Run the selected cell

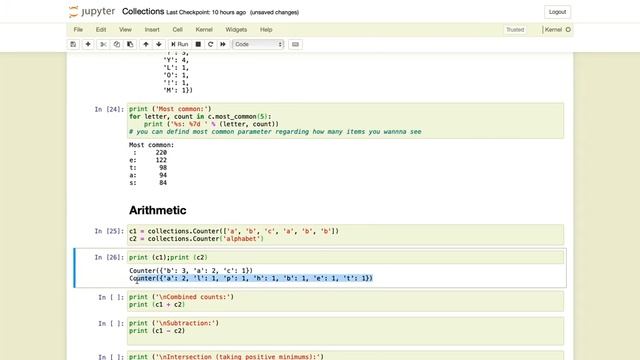180,44
